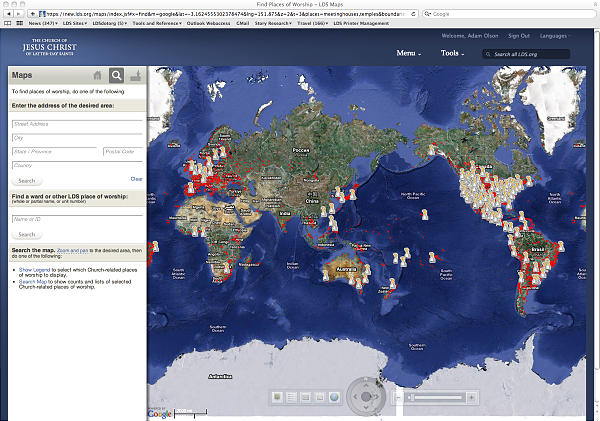Viewport: 600px width, 421px height.
Task: Click the zoom out minus button
Action: (400, 398)
